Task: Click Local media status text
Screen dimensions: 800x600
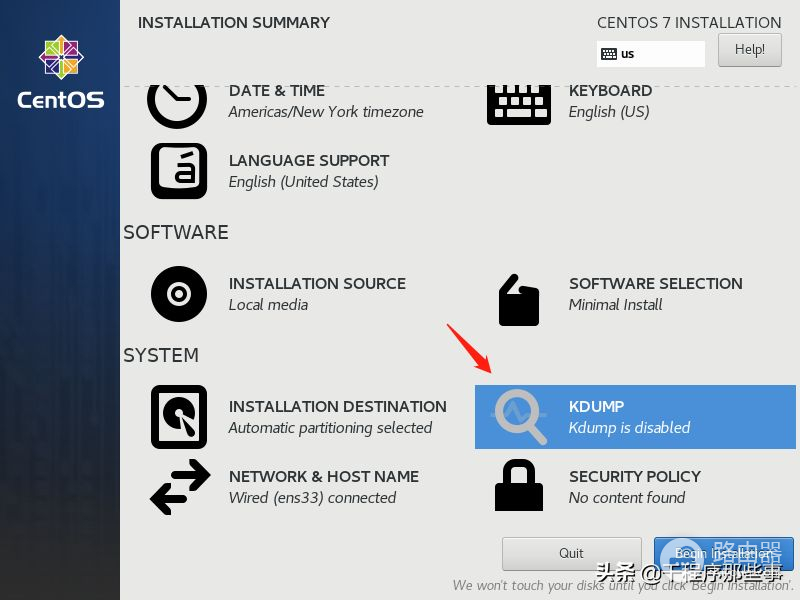Action: [x=268, y=305]
